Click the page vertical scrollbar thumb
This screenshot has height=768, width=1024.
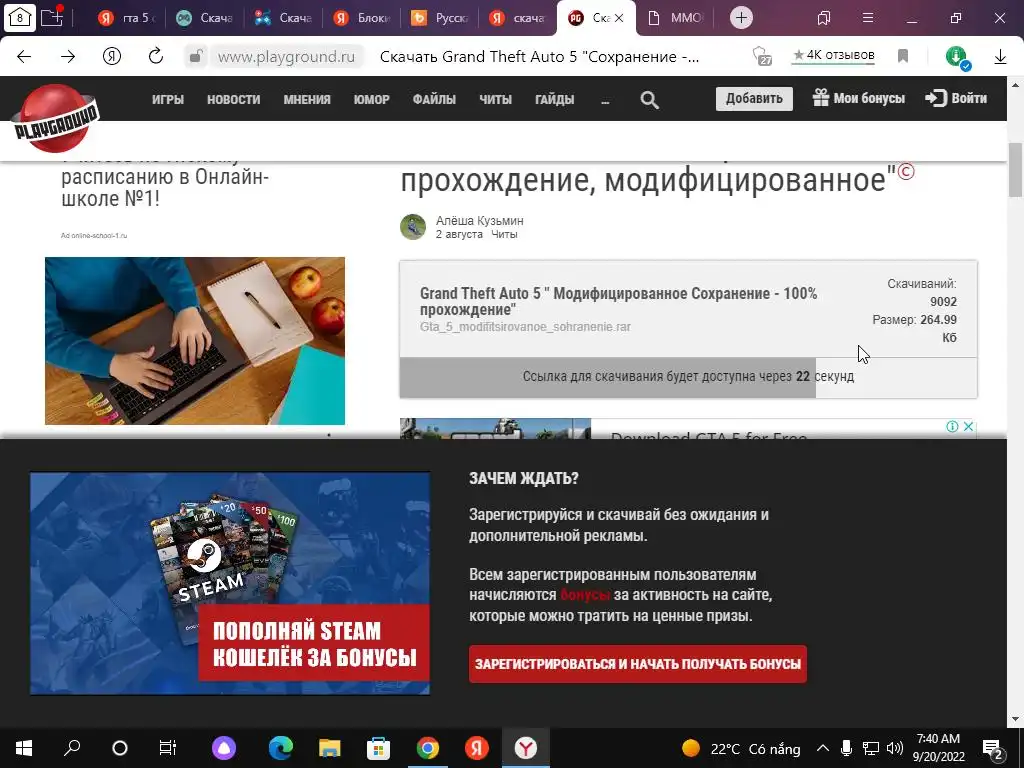tap(1016, 170)
